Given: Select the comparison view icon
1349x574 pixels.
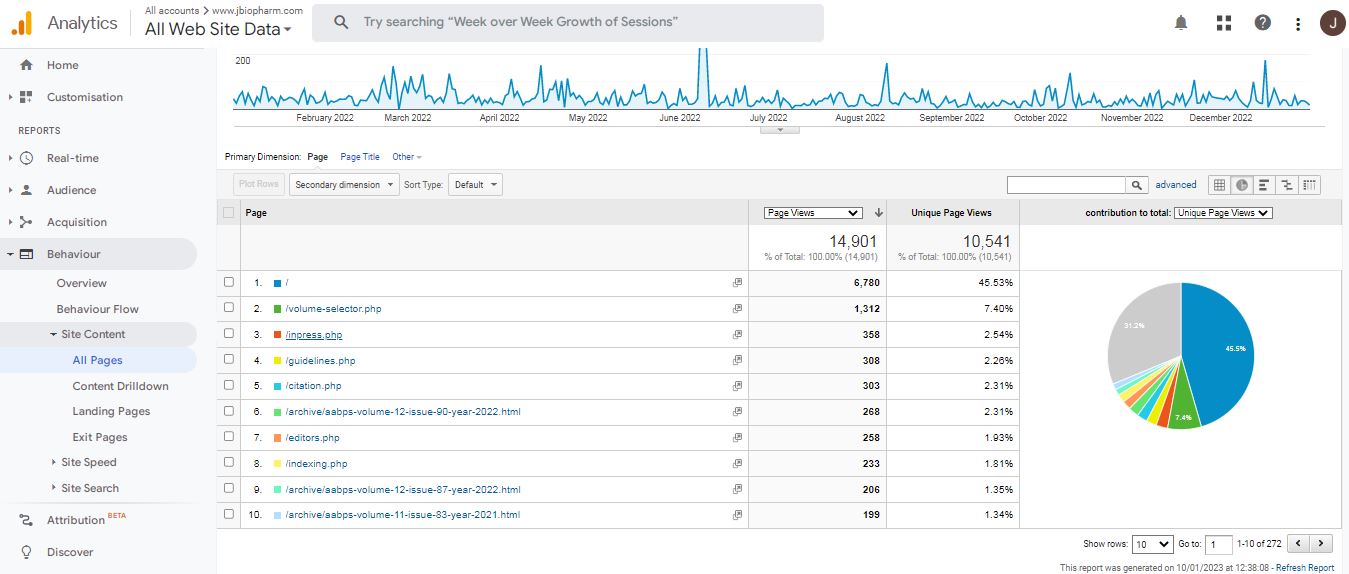Looking at the screenshot, I should click(x=1287, y=185).
